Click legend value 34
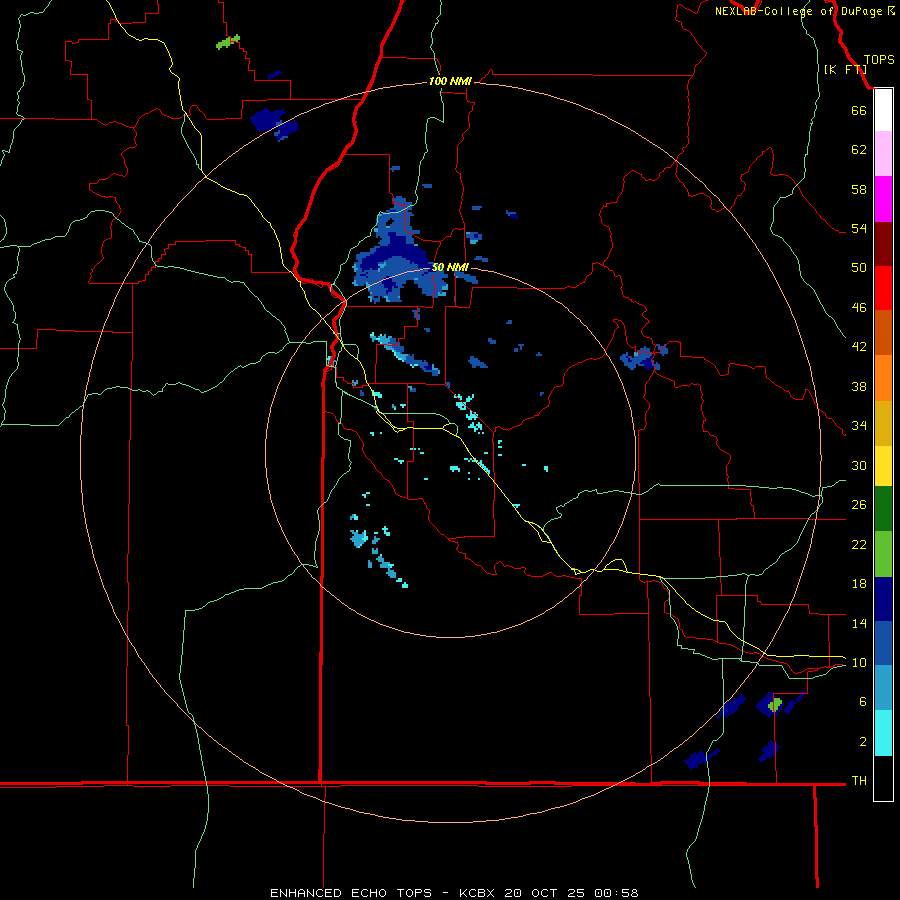This screenshot has height=900, width=900. (859, 426)
